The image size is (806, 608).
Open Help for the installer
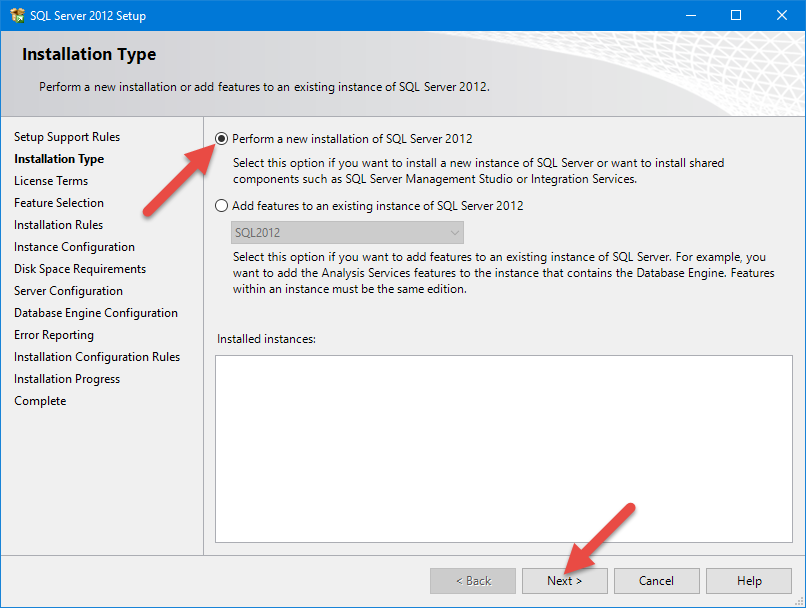point(749,581)
